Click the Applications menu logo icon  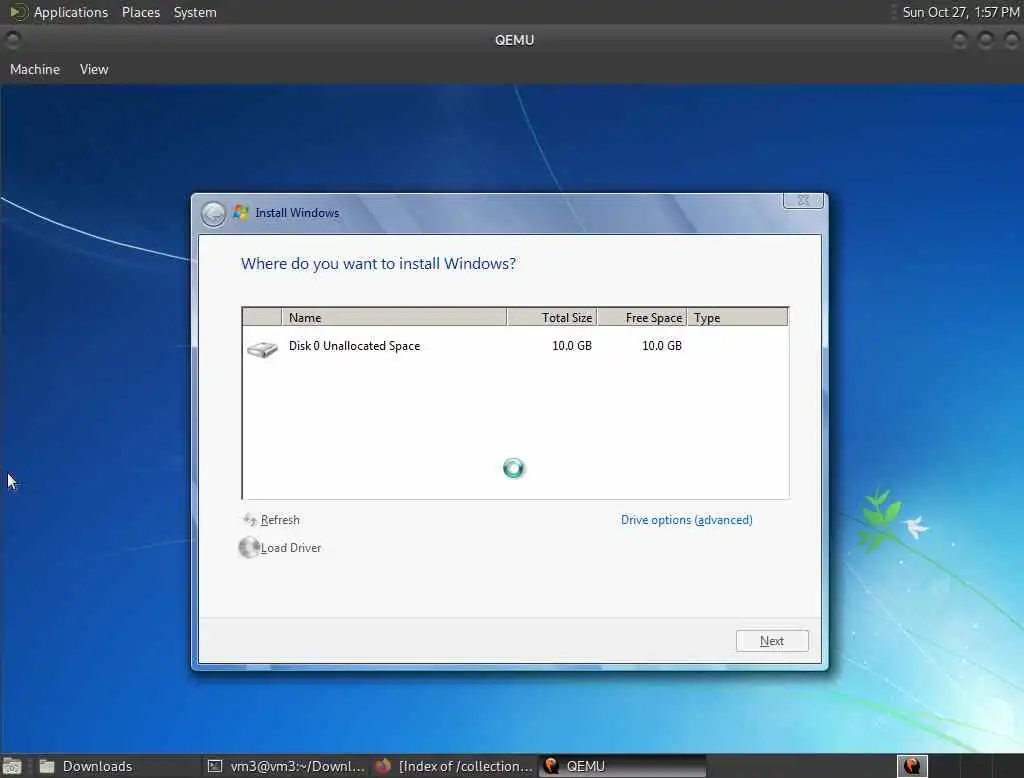coord(19,12)
